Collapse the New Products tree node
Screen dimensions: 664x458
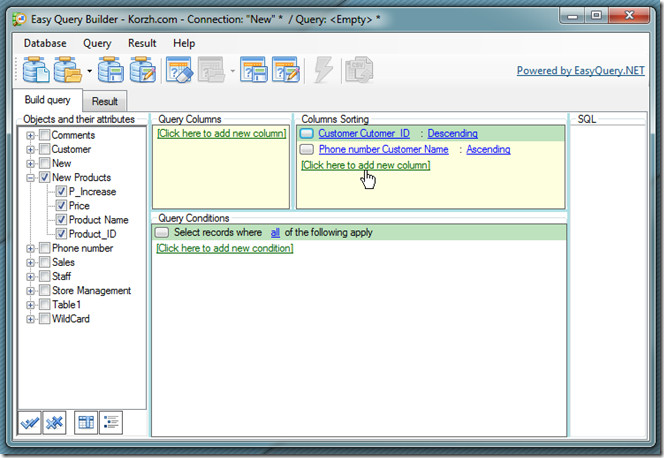(30, 178)
